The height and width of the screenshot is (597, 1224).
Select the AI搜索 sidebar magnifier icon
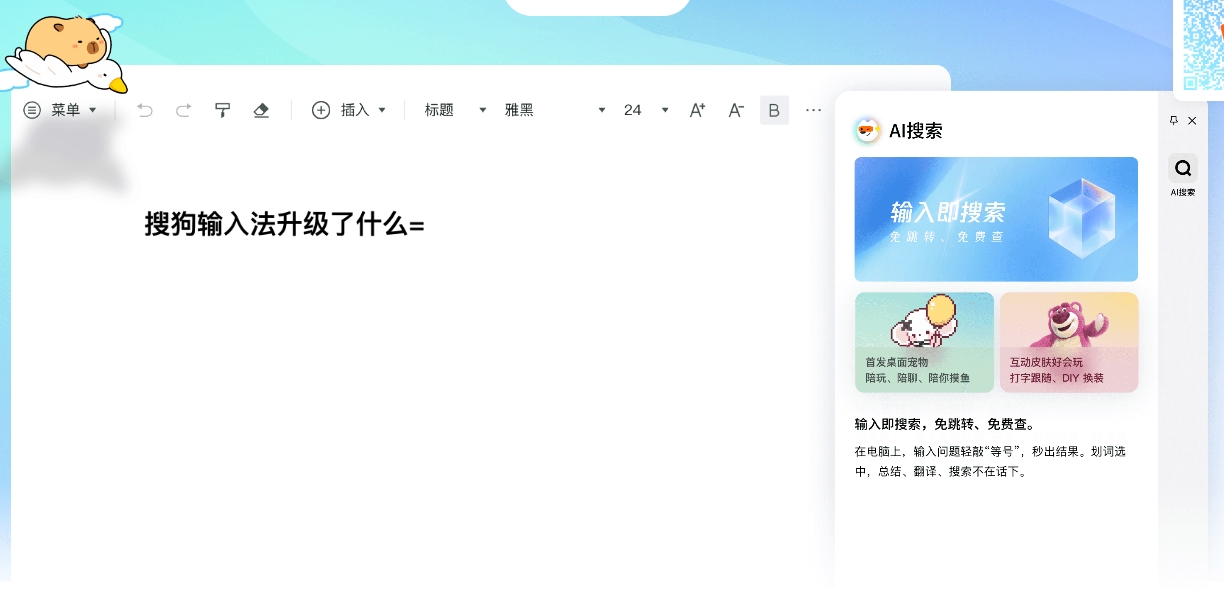1183,168
